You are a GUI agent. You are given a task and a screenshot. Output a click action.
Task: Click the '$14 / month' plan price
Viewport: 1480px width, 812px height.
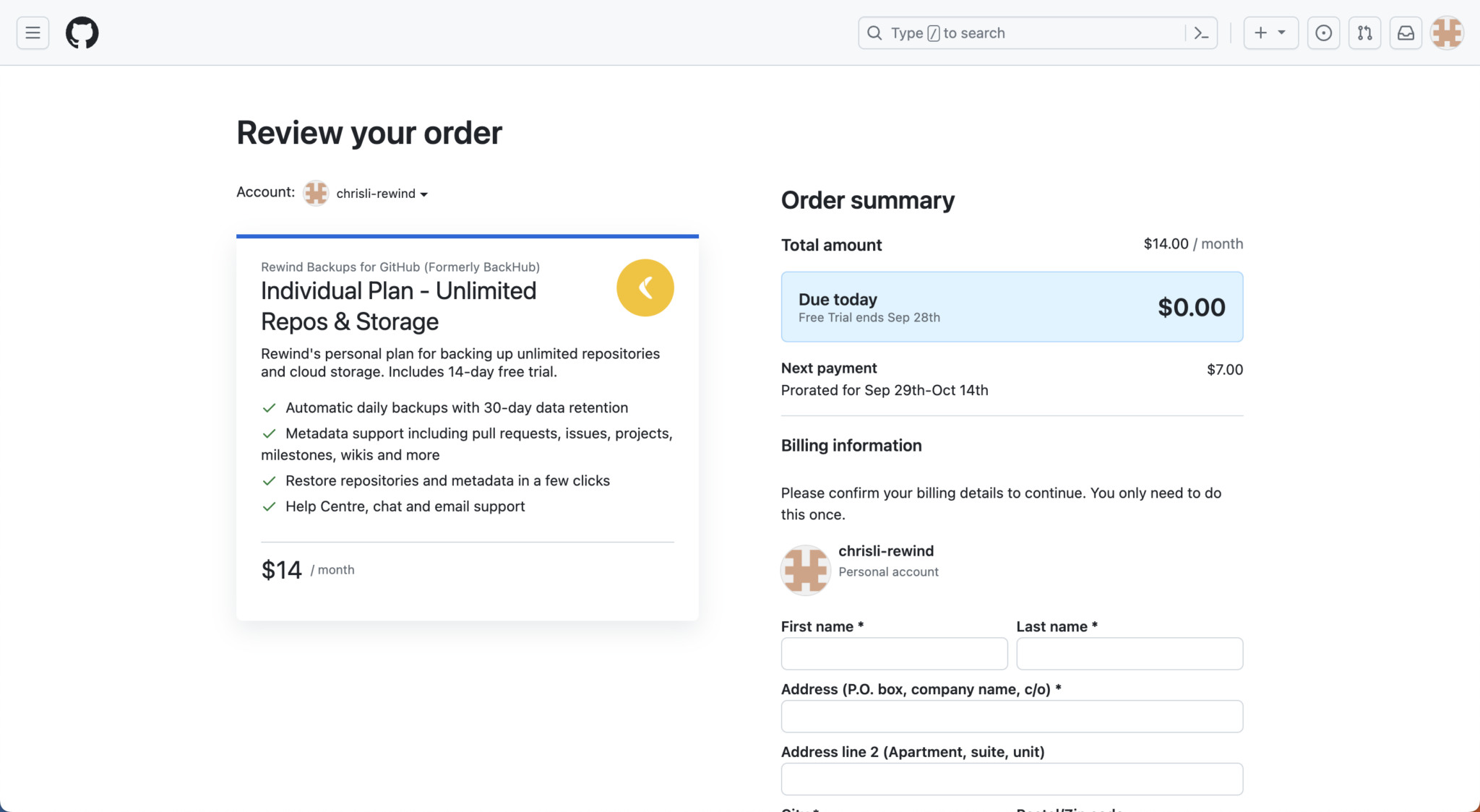coord(308,570)
